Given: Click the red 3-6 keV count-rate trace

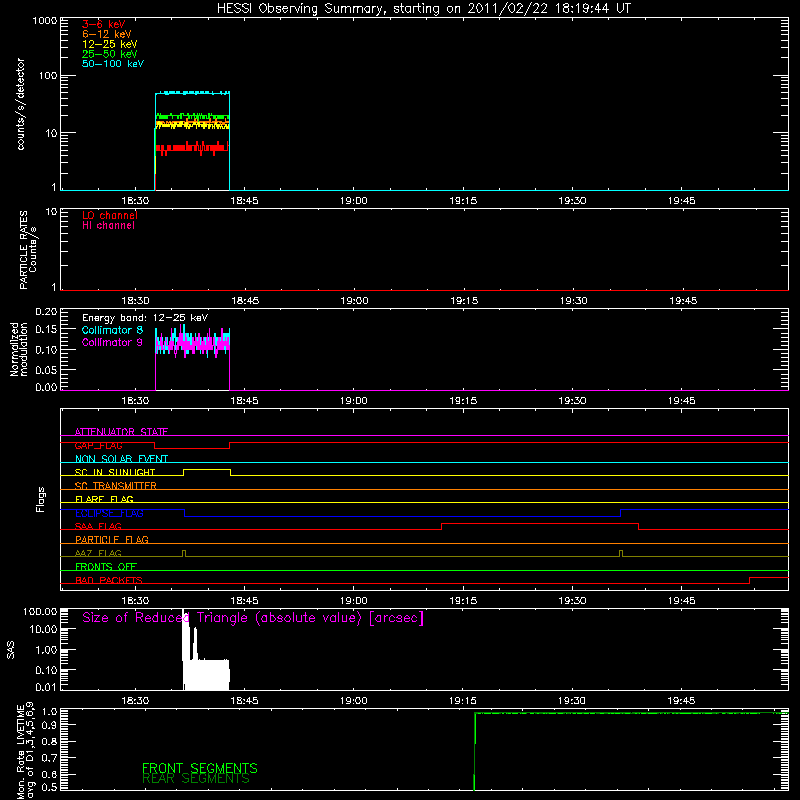Looking at the screenshot, I should tap(191, 148).
